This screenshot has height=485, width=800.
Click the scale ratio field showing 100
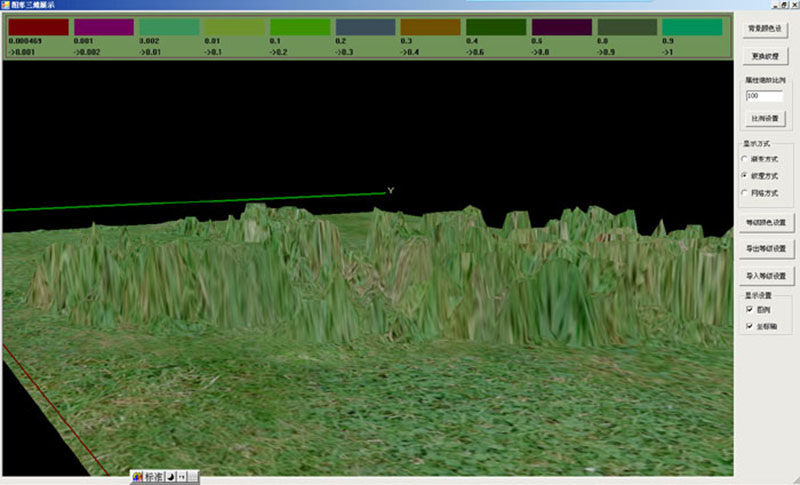point(764,96)
